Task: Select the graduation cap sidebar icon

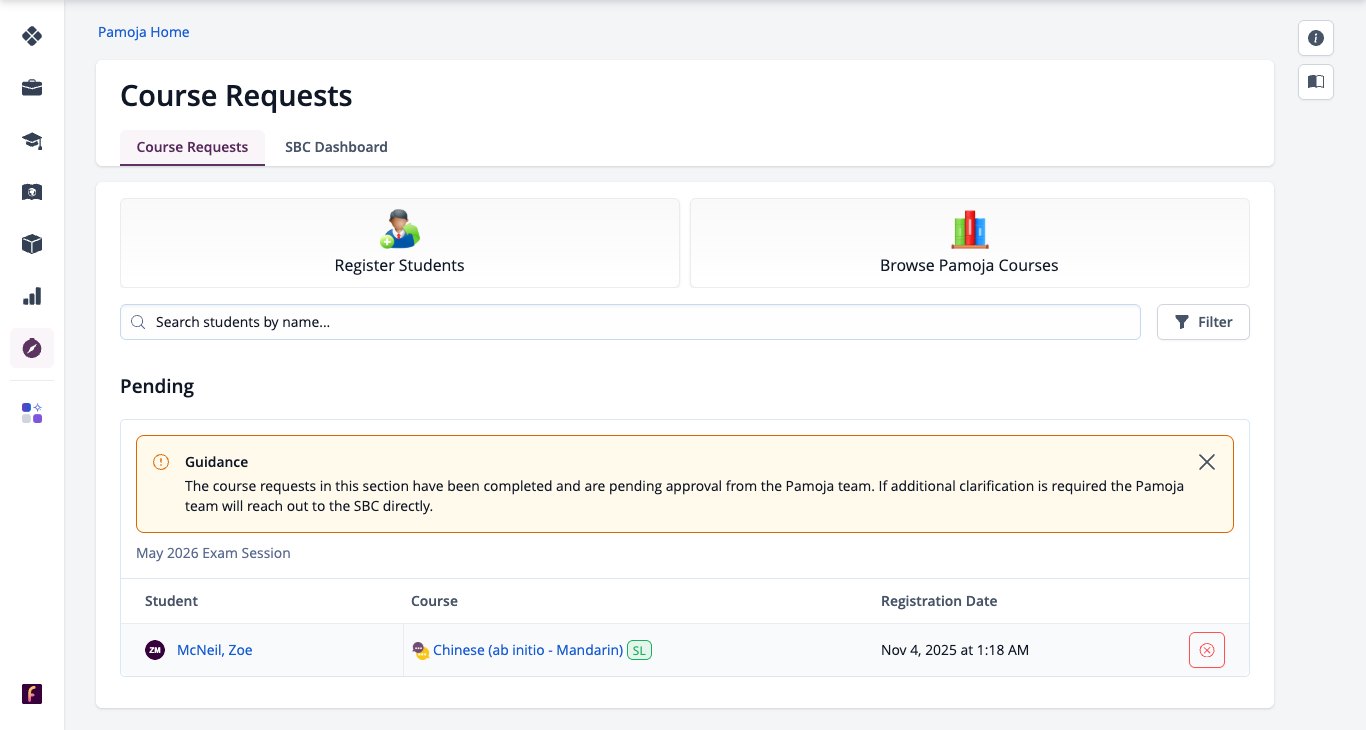Action: (32, 140)
